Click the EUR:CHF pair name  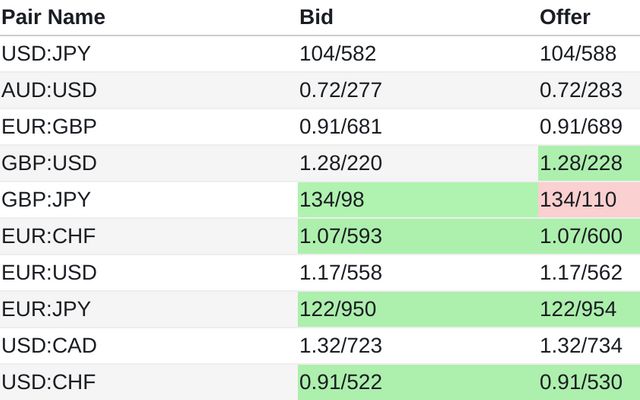49,236
